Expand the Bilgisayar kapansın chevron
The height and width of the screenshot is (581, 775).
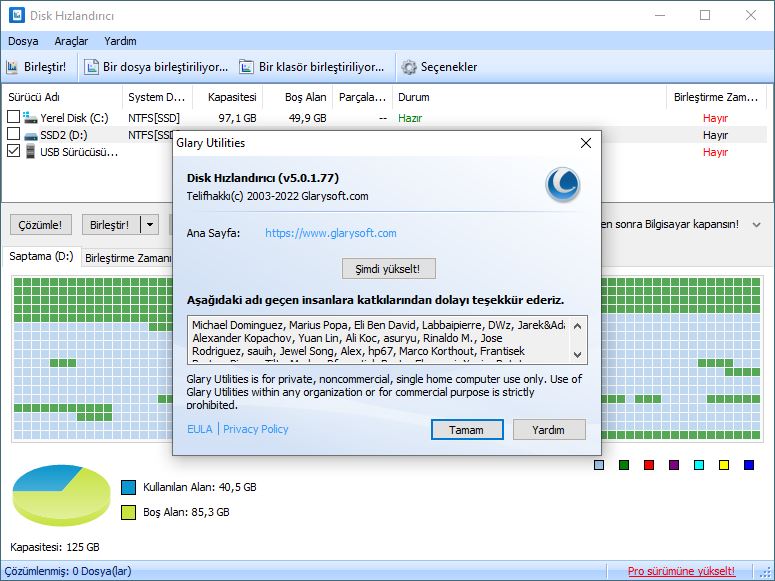pos(756,225)
